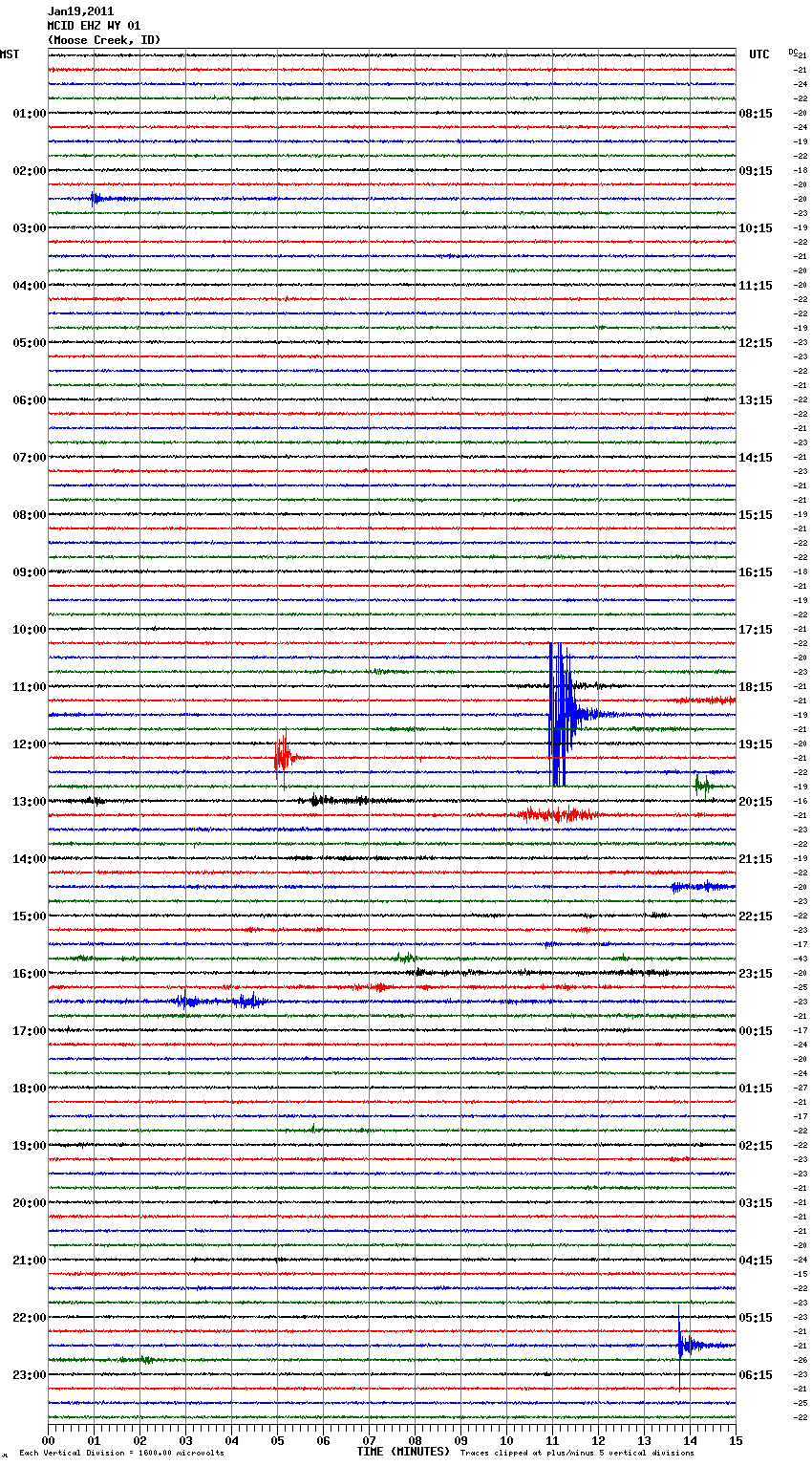Select the 19:00 MST hour label
Viewport: 812px width, 1466px height.
tap(29, 1146)
